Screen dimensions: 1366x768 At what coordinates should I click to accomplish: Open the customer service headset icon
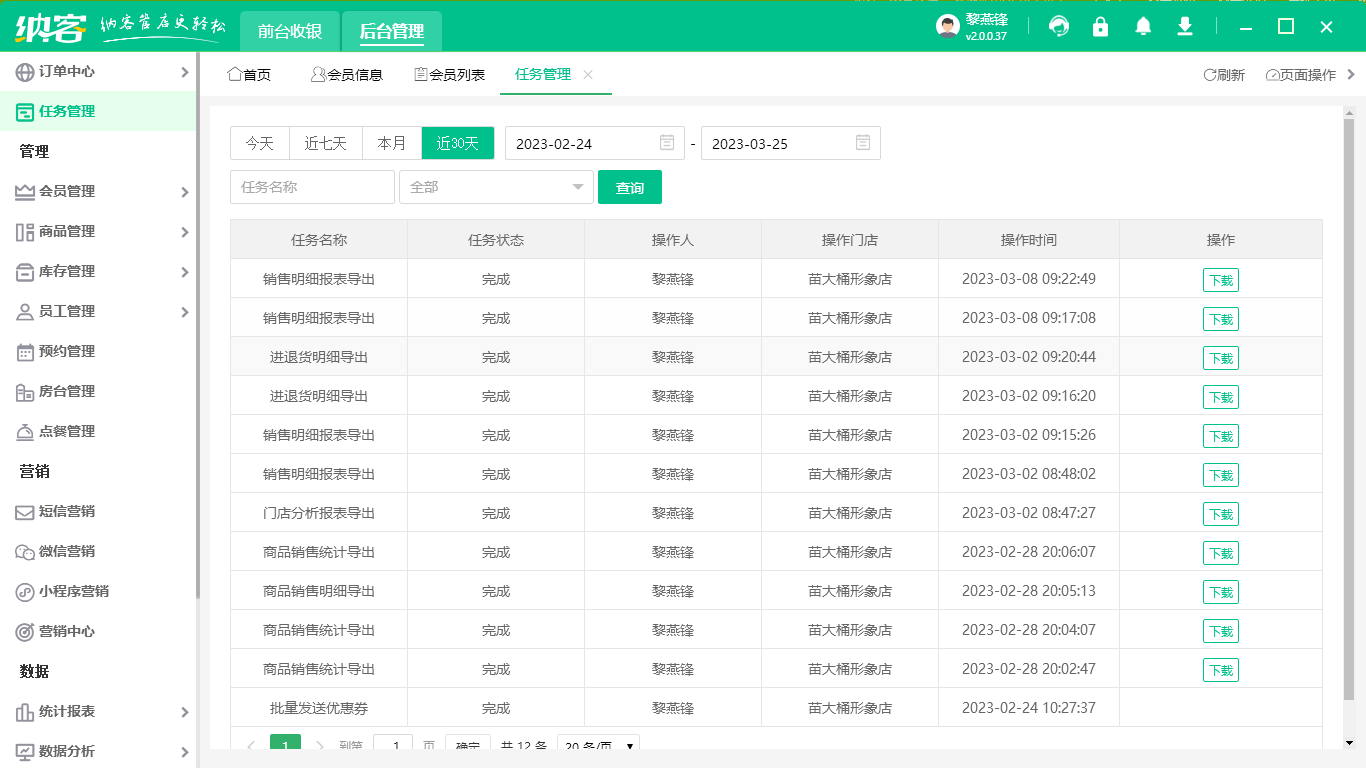click(x=1058, y=27)
